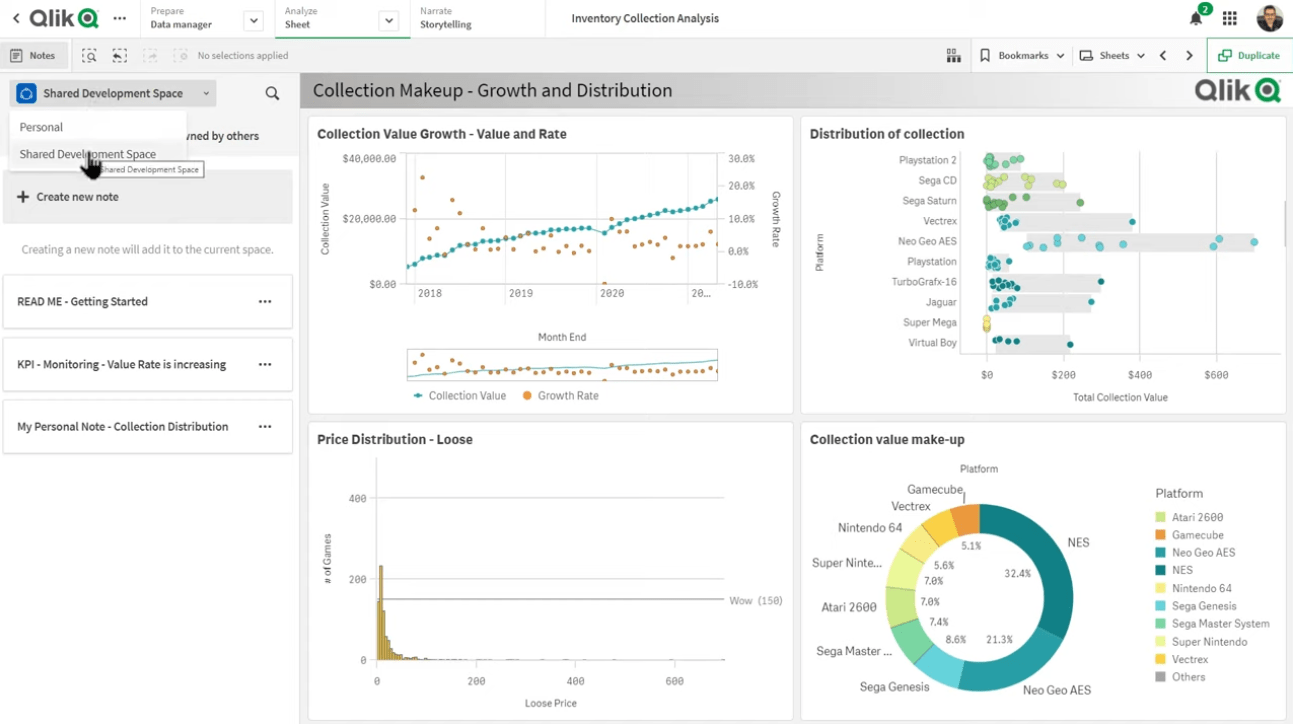Click the step forward selection icon
The width and height of the screenshot is (1293, 724).
click(x=150, y=56)
